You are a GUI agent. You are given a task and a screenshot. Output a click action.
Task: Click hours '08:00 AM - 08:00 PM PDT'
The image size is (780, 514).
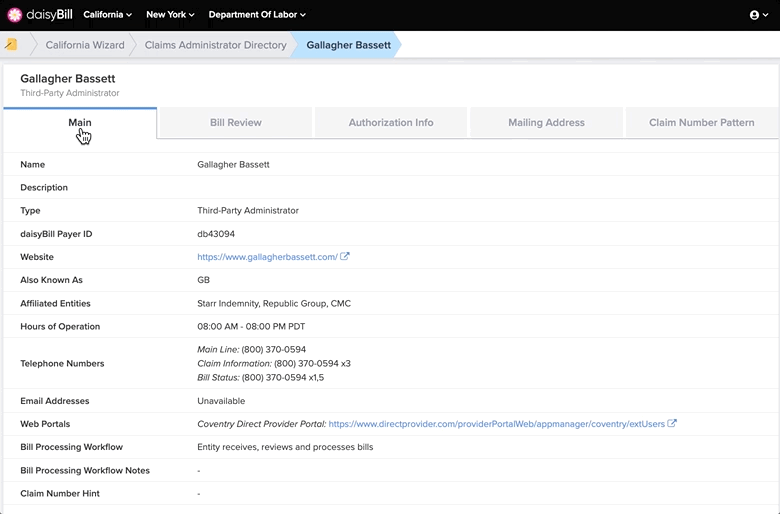click(251, 326)
